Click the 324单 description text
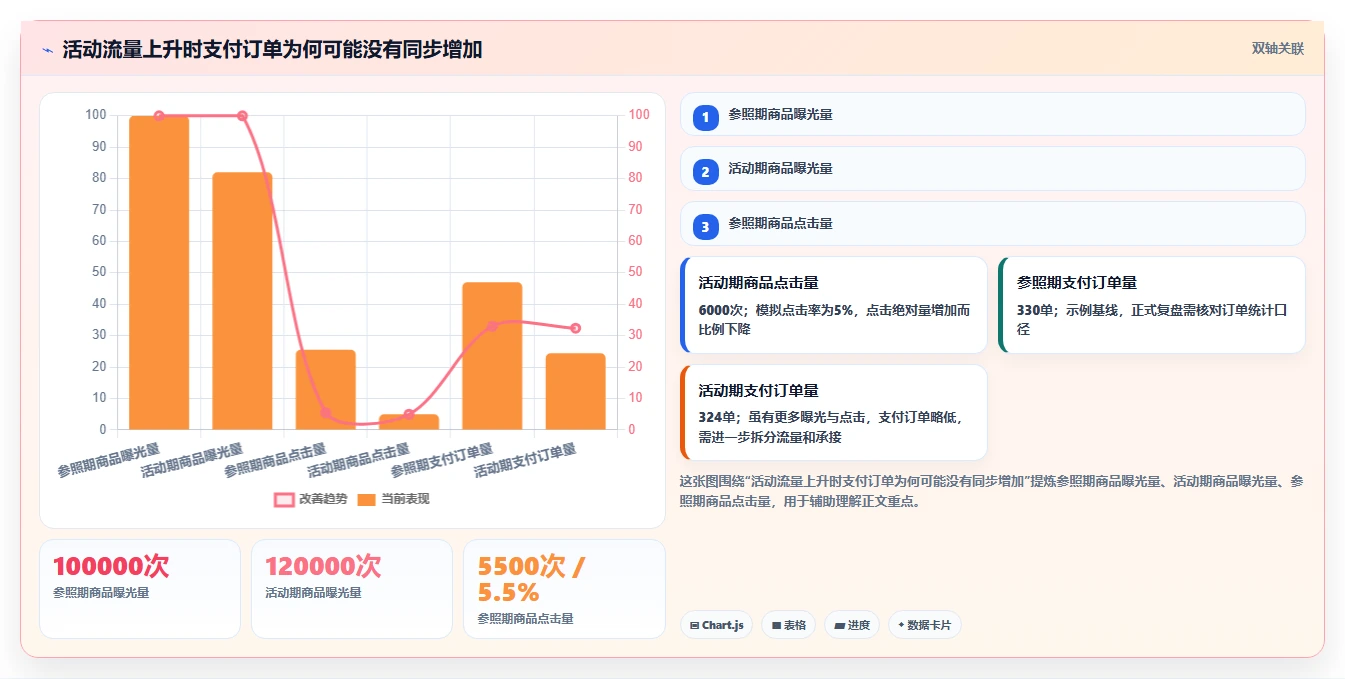 [830, 427]
